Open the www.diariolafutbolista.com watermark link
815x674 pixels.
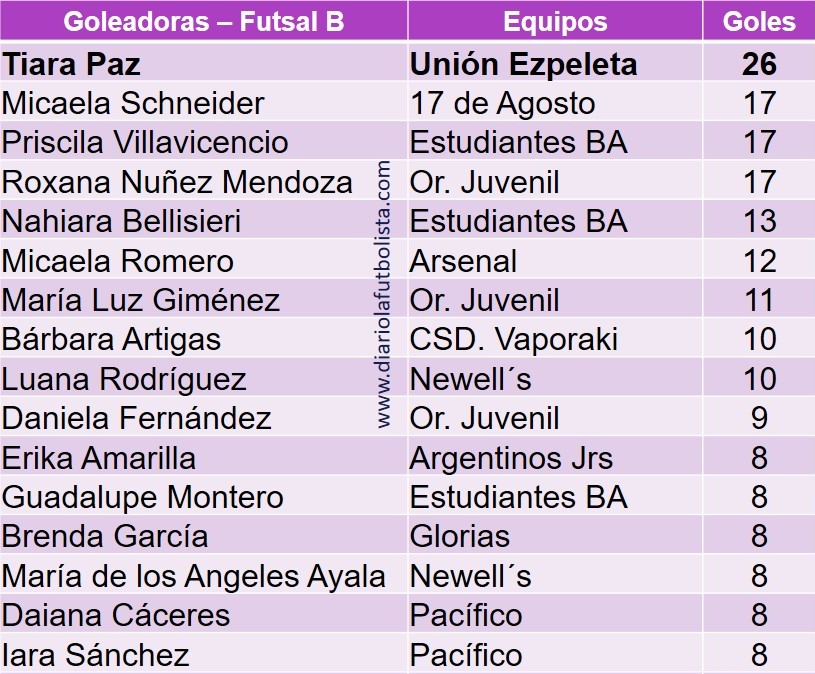[x=384, y=294]
